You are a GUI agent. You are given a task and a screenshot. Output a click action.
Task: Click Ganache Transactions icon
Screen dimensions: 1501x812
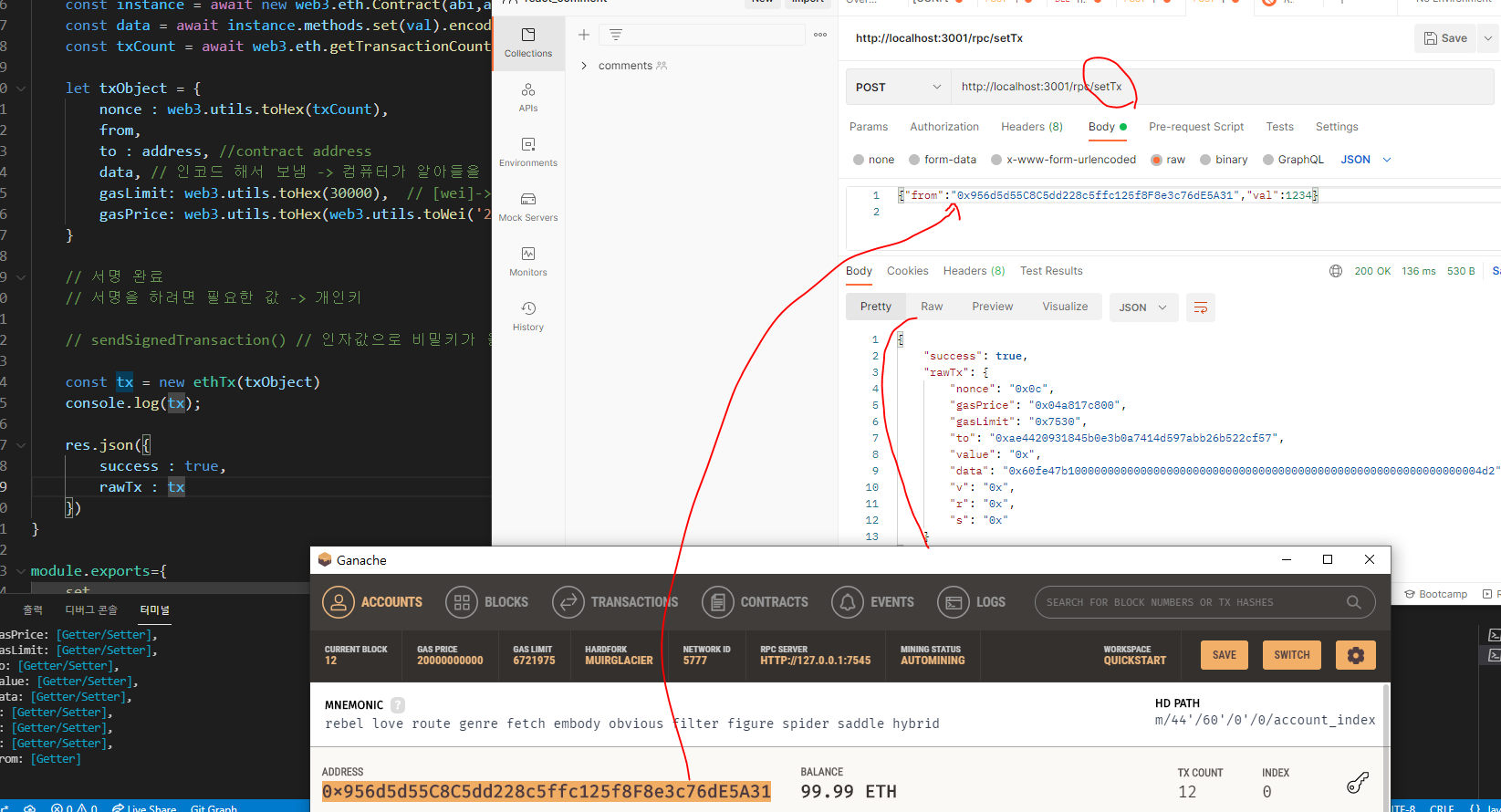tap(568, 602)
